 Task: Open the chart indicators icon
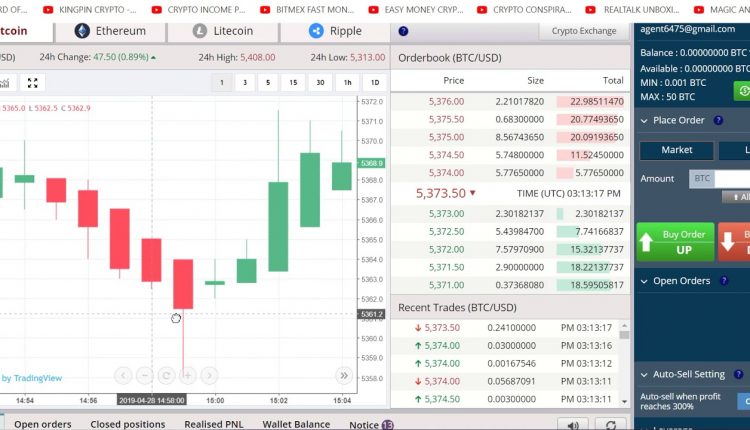[5, 83]
